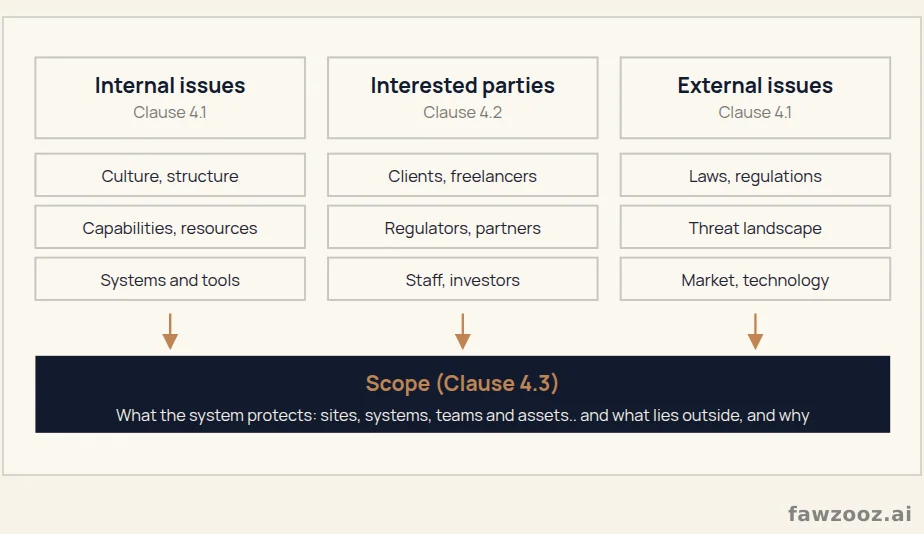Select the 'Internal issues' heading
The width and height of the screenshot is (924, 534).
click(170, 85)
